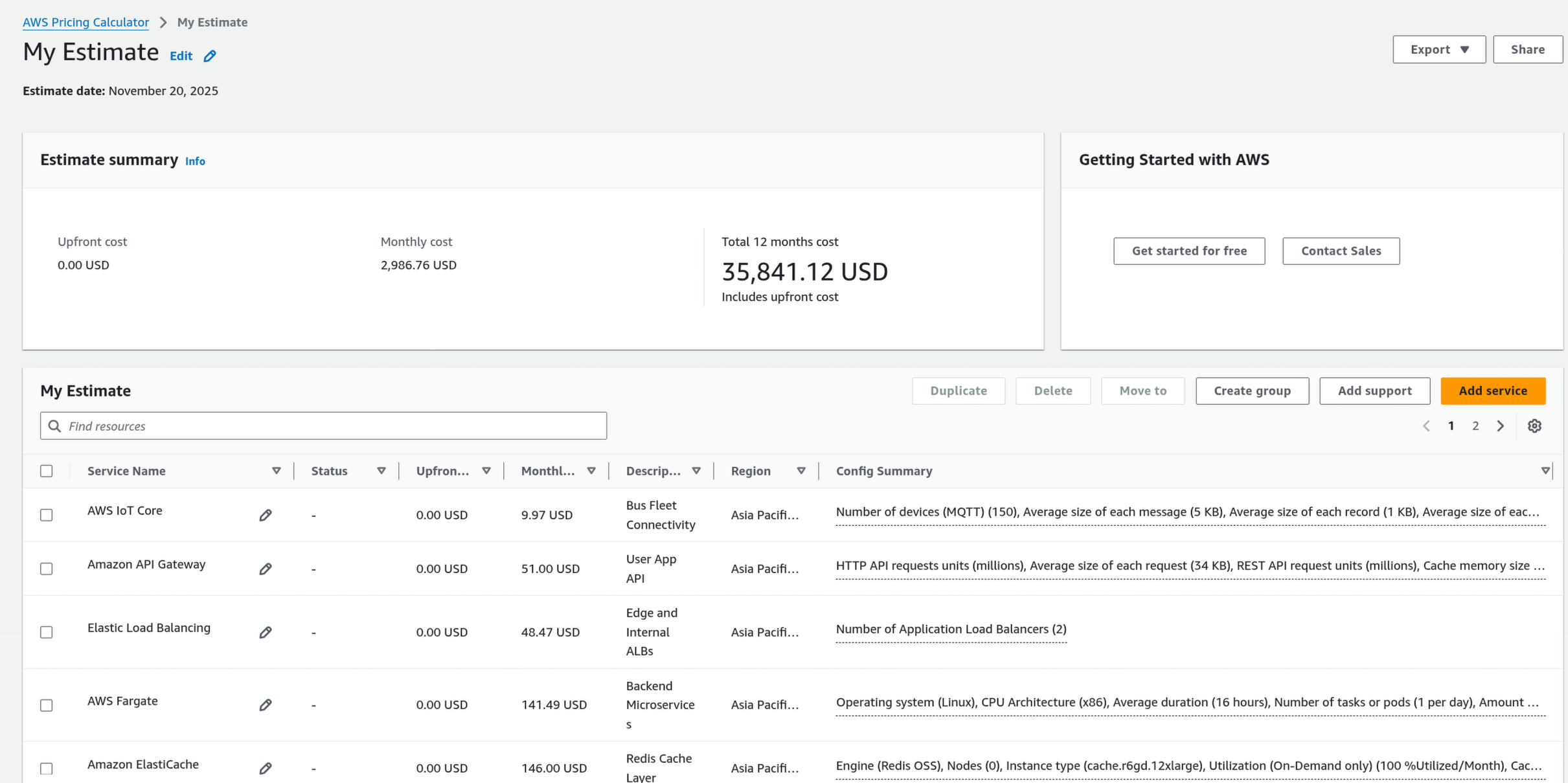
Task: Click the orange Add service button
Action: (x=1493, y=391)
